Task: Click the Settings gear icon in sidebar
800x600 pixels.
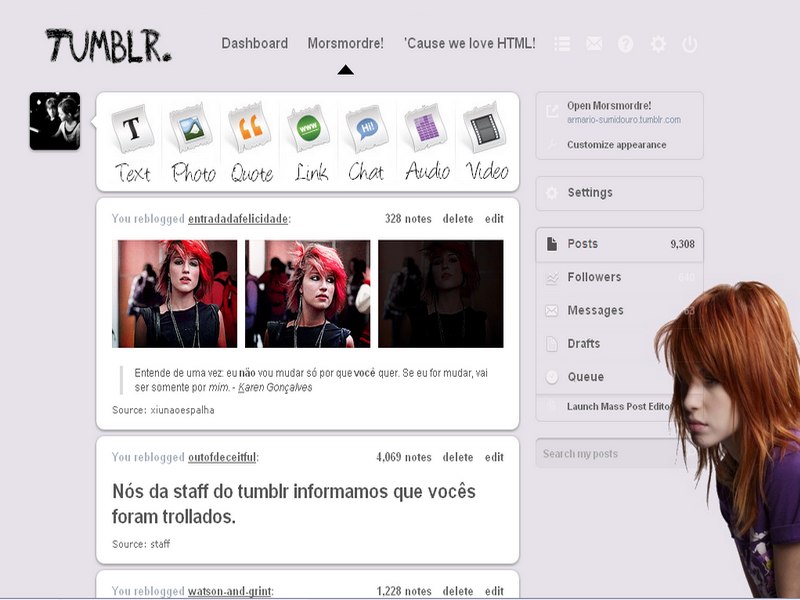Action: point(552,193)
